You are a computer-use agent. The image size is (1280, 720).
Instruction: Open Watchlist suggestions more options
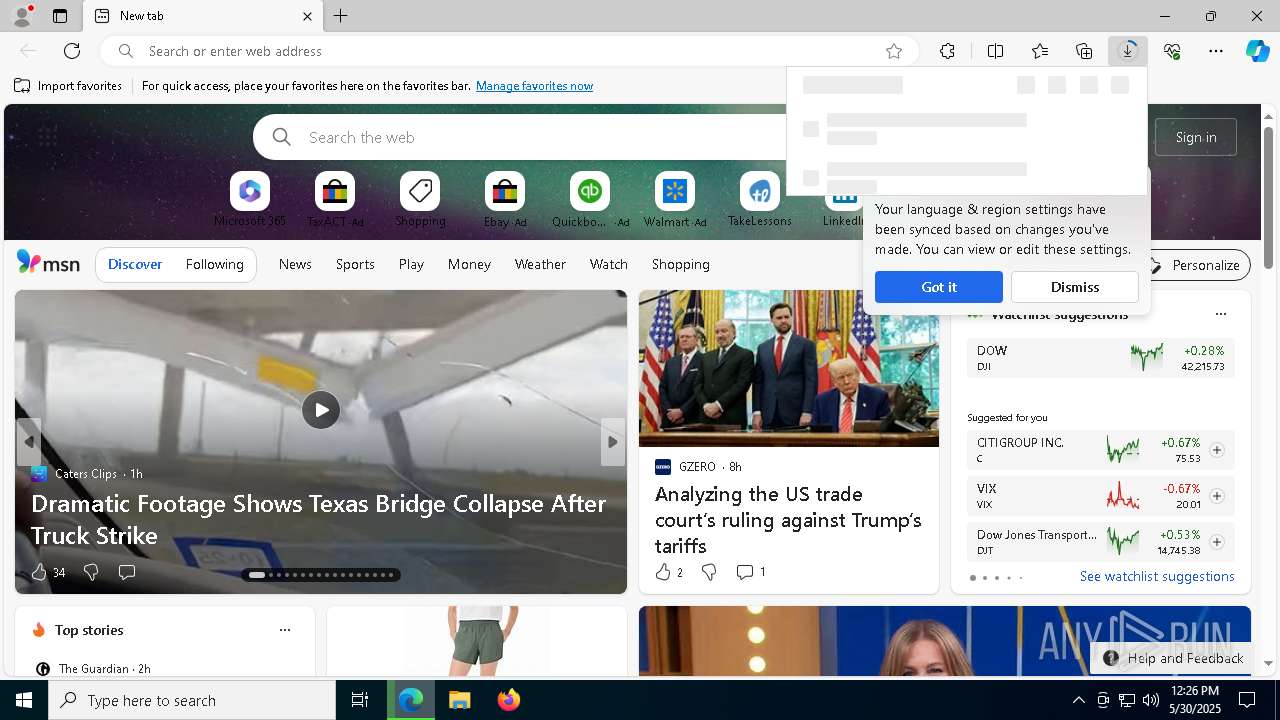point(1221,314)
